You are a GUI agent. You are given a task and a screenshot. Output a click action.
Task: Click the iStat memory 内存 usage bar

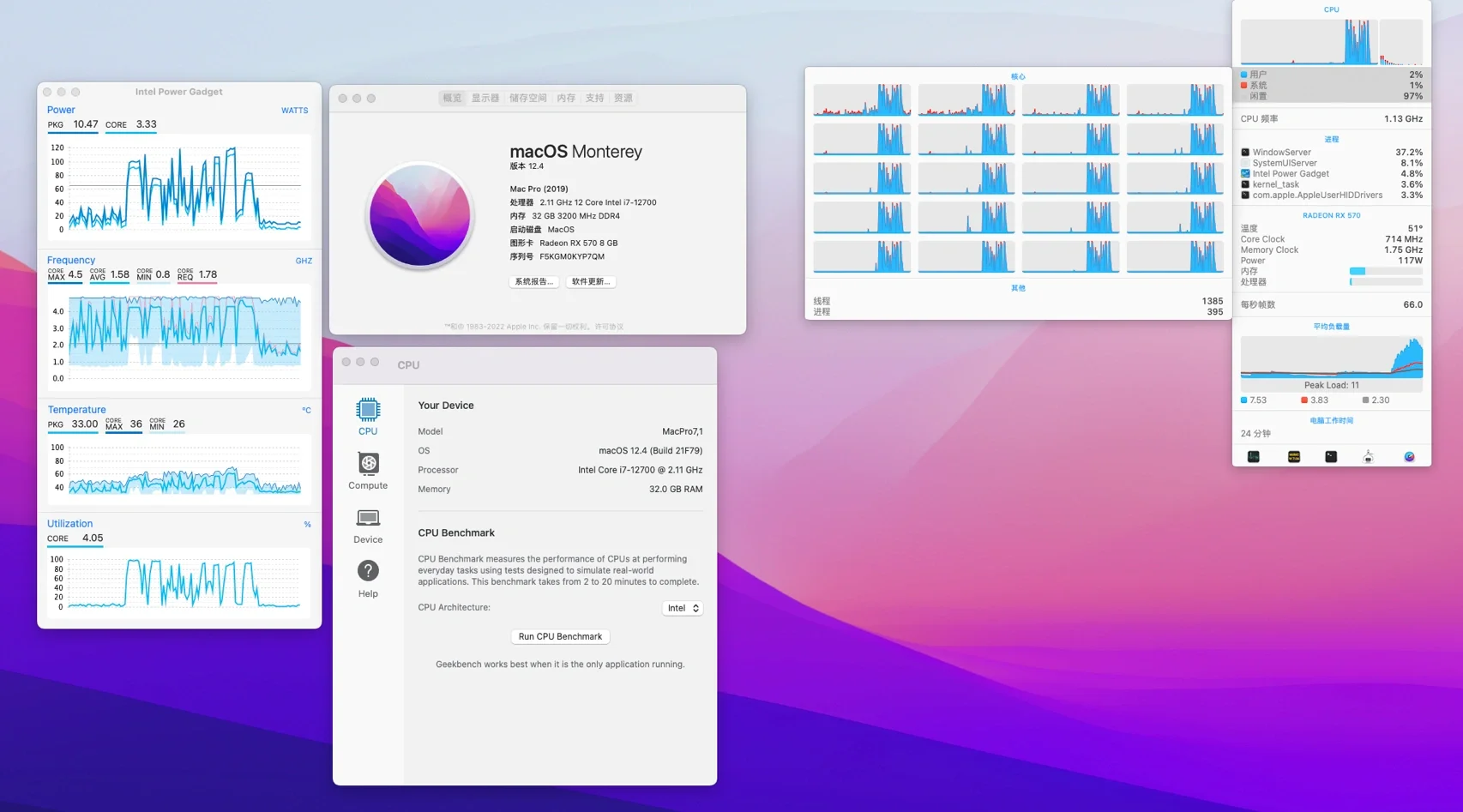(x=1386, y=271)
